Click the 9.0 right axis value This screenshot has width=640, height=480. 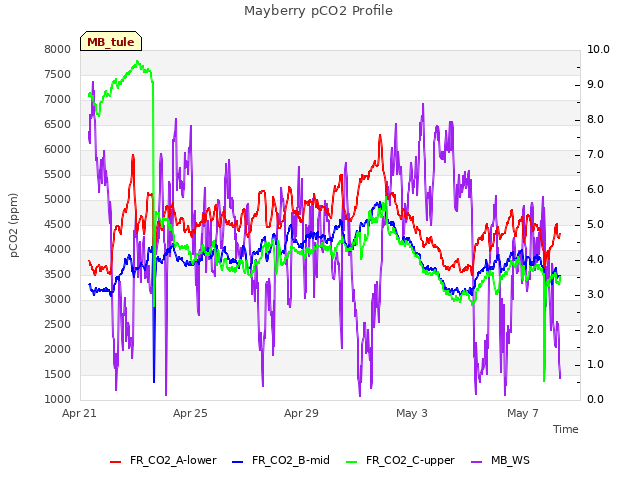596,84
